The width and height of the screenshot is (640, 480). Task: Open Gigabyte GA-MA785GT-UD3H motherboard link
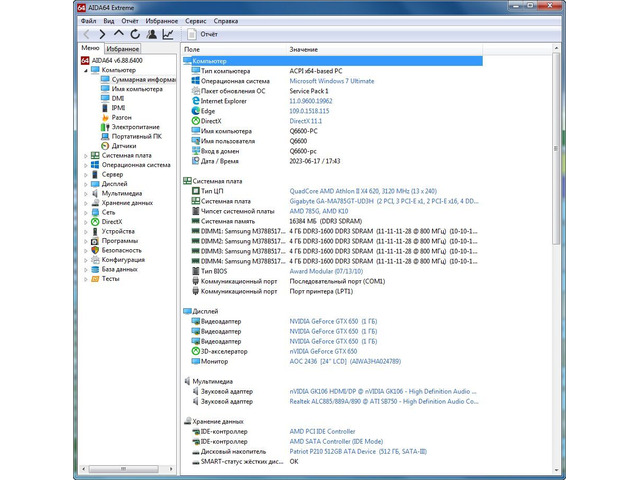384,201
